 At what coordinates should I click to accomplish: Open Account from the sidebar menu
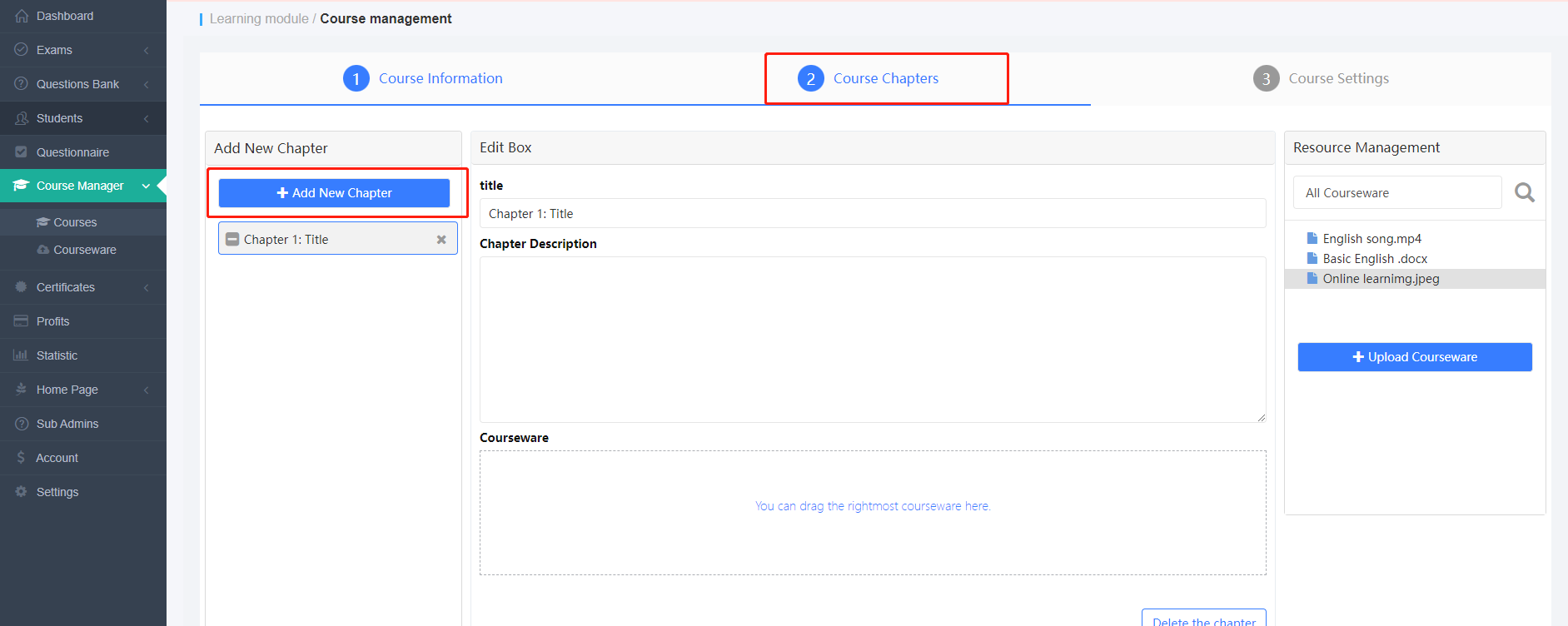[83, 458]
